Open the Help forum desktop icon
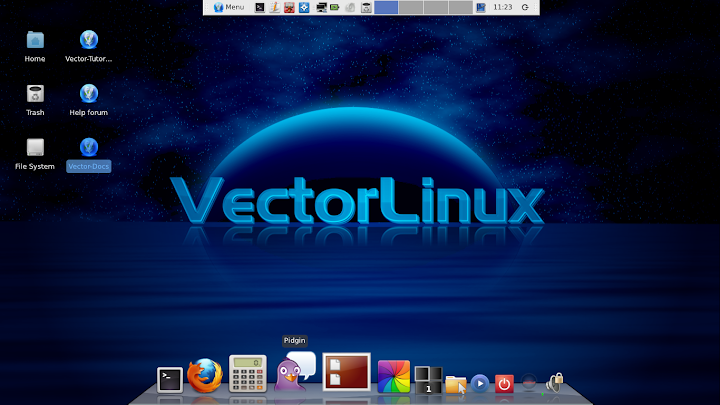 coord(89,100)
